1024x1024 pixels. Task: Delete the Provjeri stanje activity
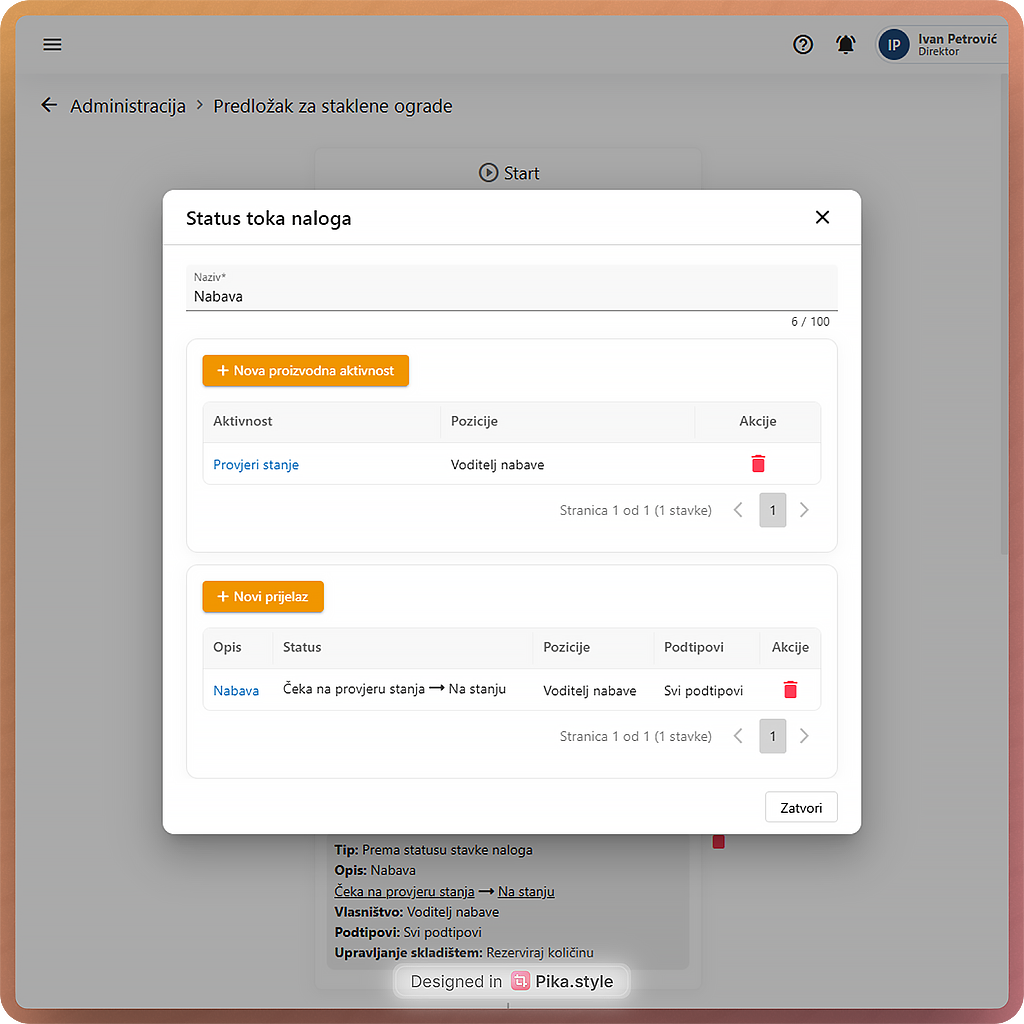tap(758, 464)
